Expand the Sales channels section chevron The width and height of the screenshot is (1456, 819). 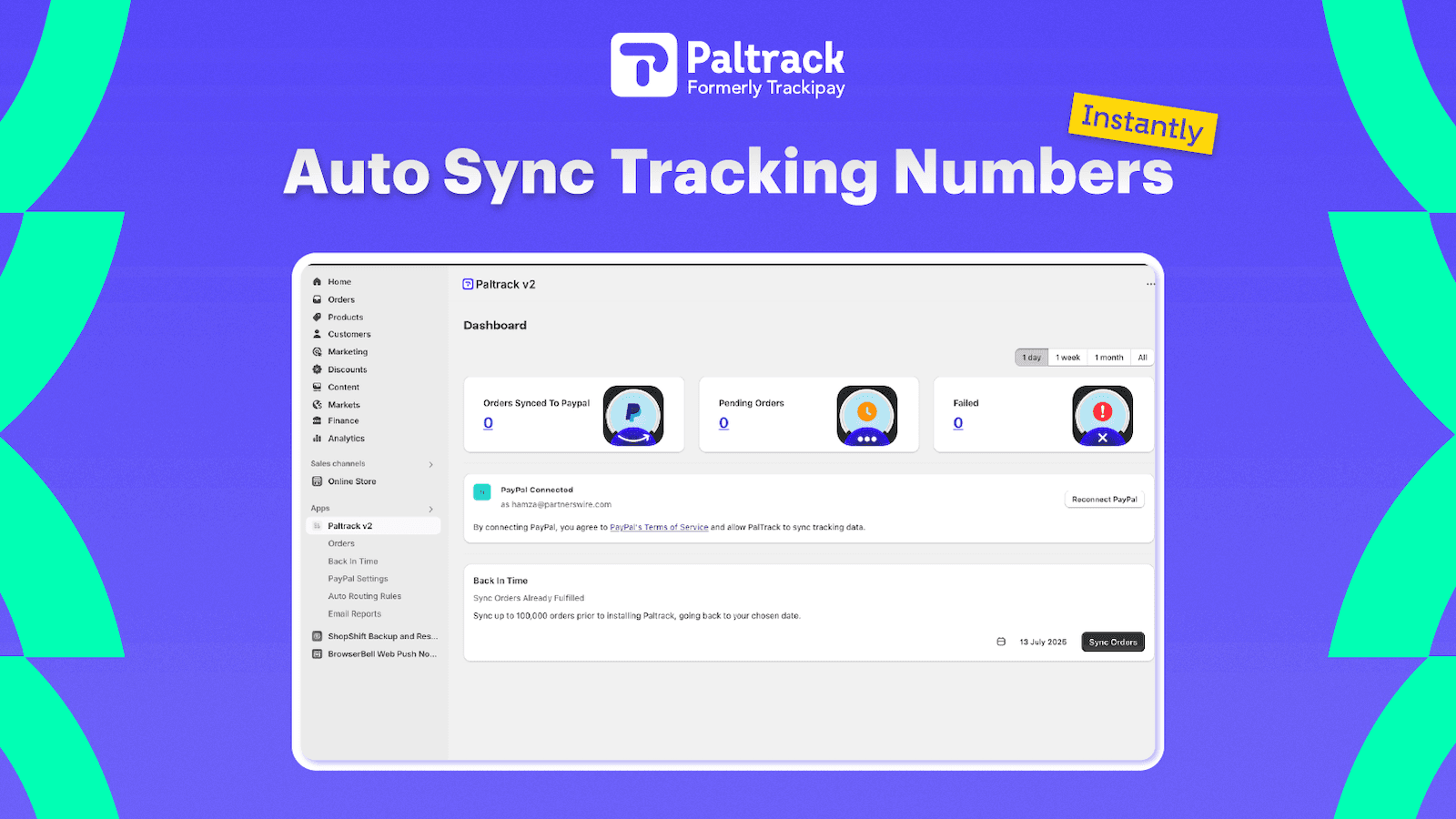pos(430,463)
